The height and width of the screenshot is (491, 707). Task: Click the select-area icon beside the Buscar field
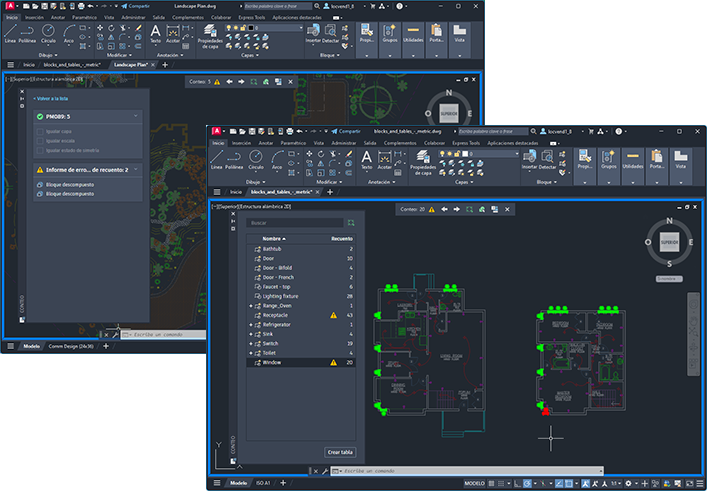pos(351,223)
